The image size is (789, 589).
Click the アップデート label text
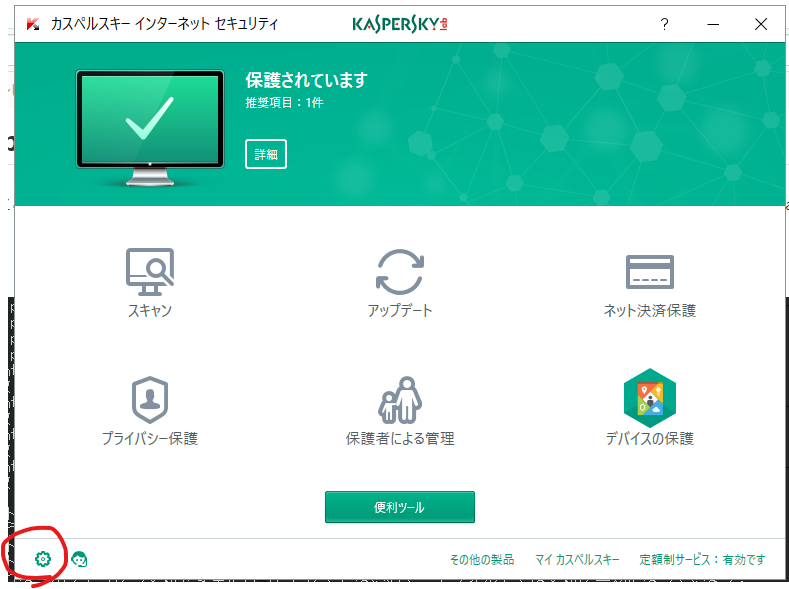400,310
